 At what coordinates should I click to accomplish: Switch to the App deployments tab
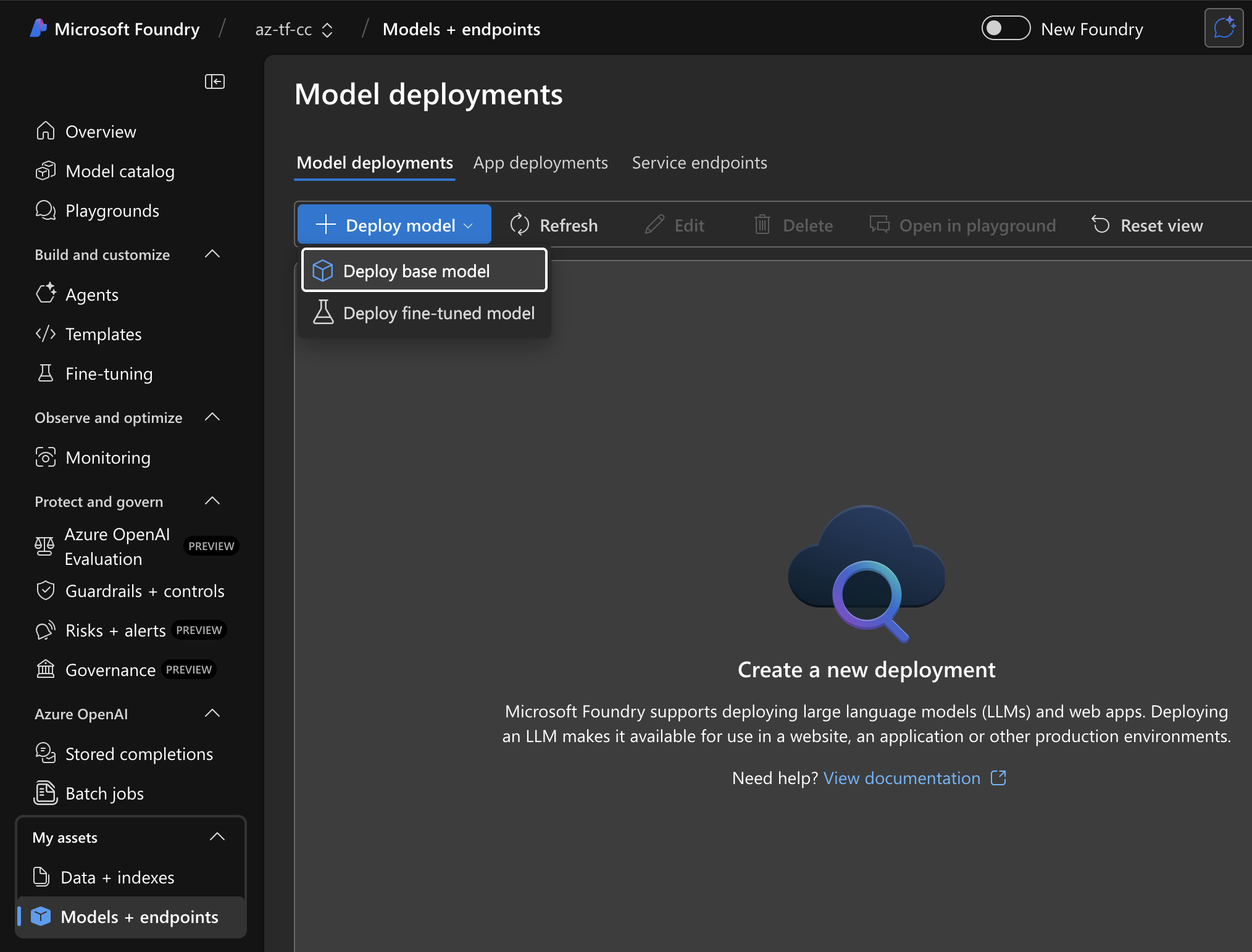[540, 162]
